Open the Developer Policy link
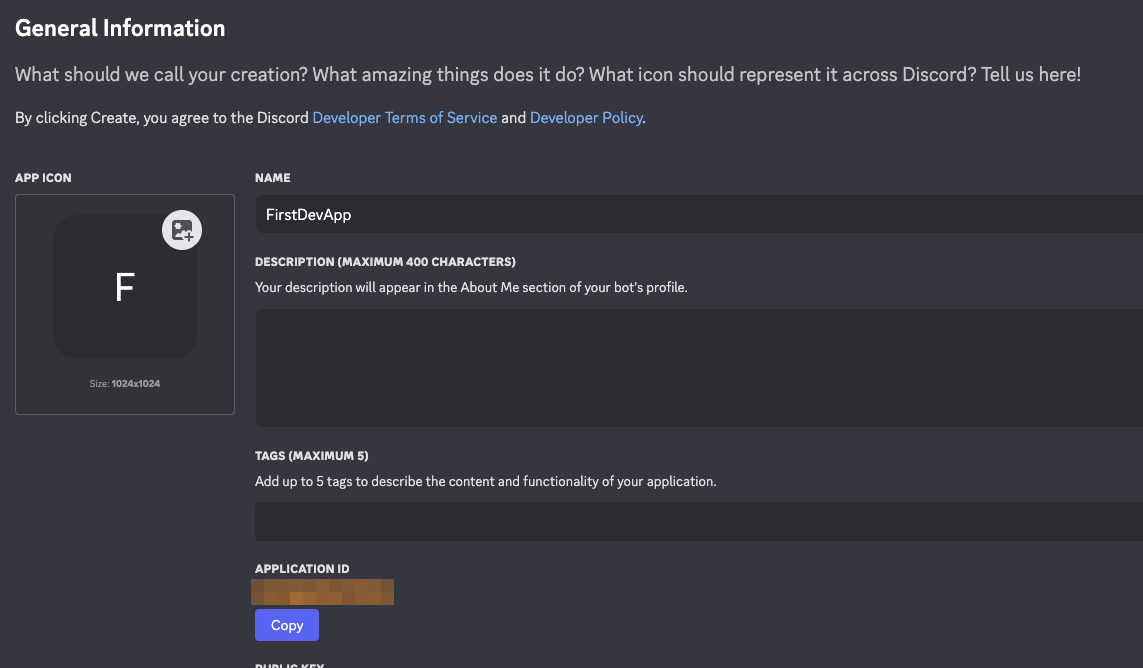 [x=586, y=118]
